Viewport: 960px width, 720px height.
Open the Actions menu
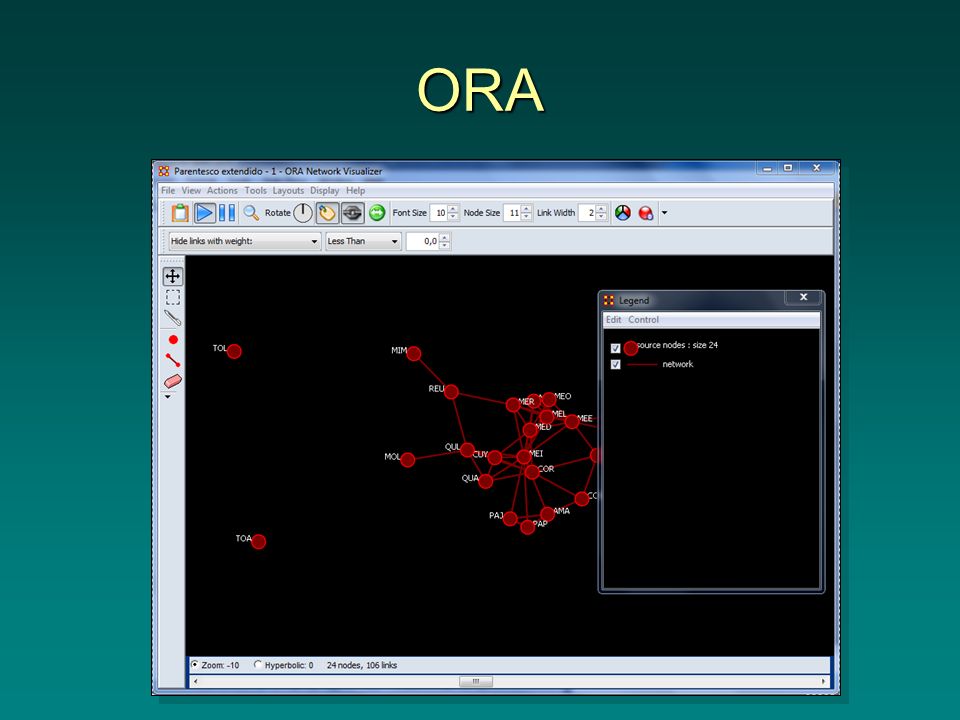[x=222, y=190]
